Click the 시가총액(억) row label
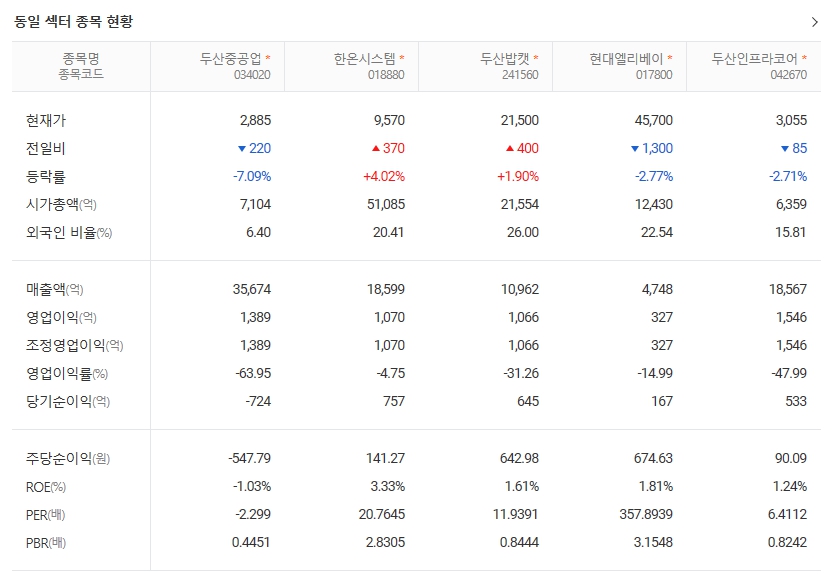The image size is (836, 580). [61, 204]
